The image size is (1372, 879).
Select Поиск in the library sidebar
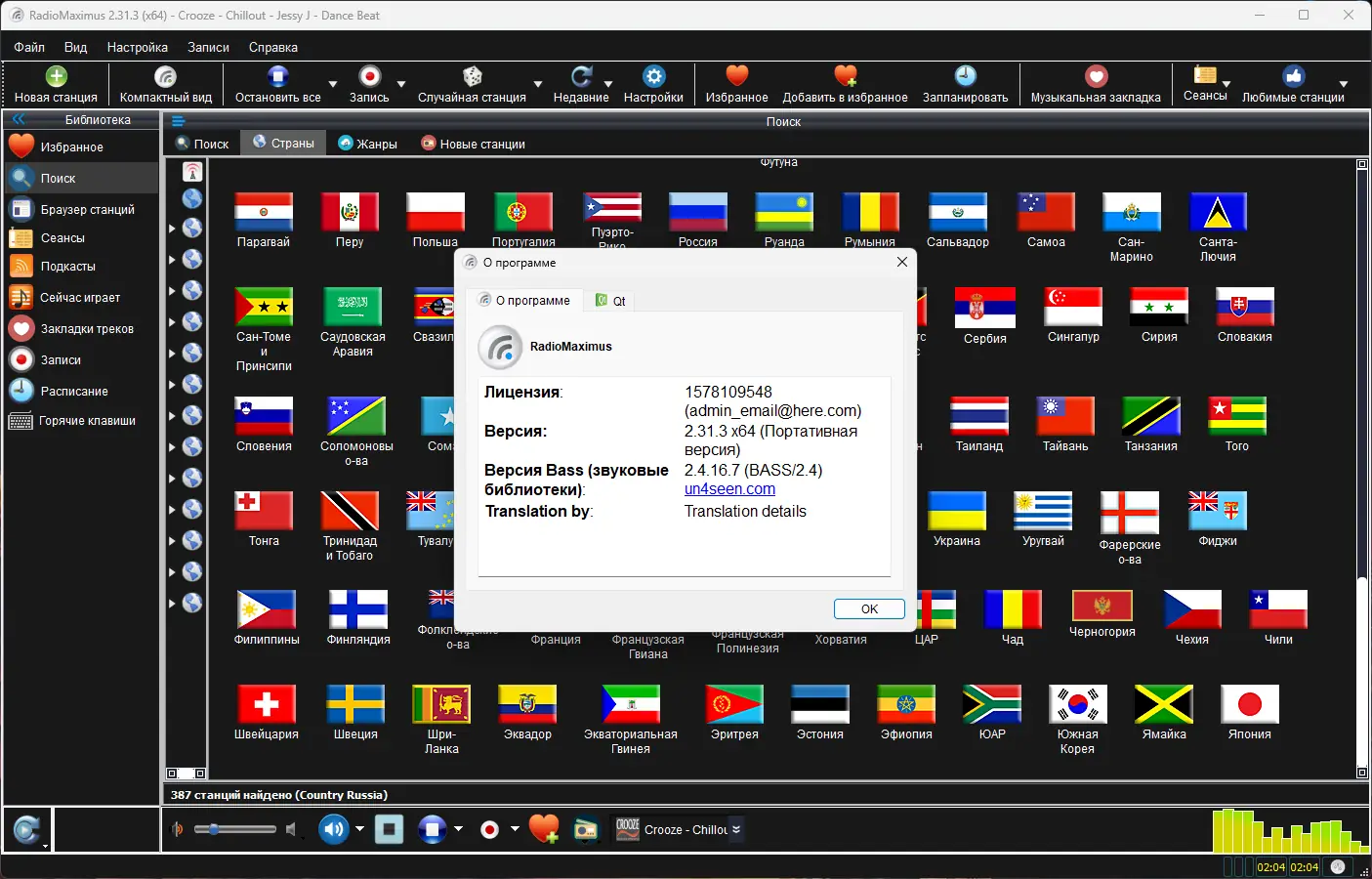point(81,179)
